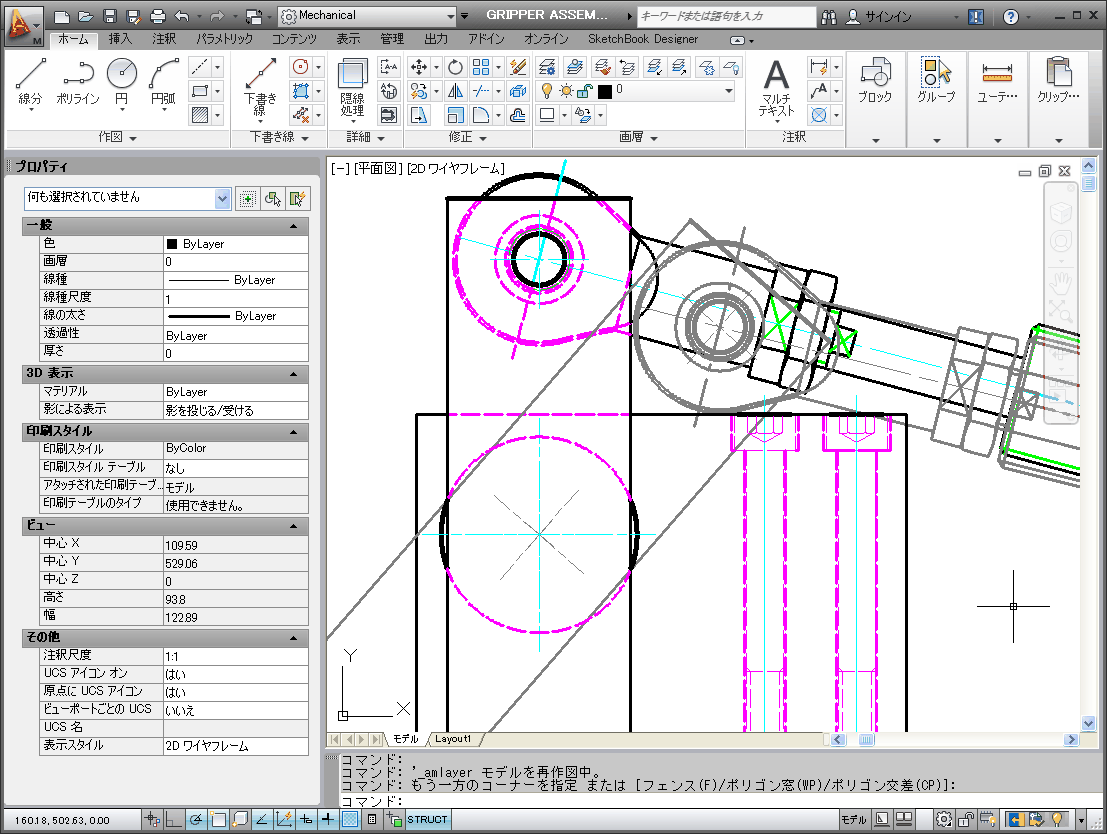Click the 隠線処理 hide situation tool
Image resolution: width=1107 pixels, height=834 pixels.
(x=352, y=88)
